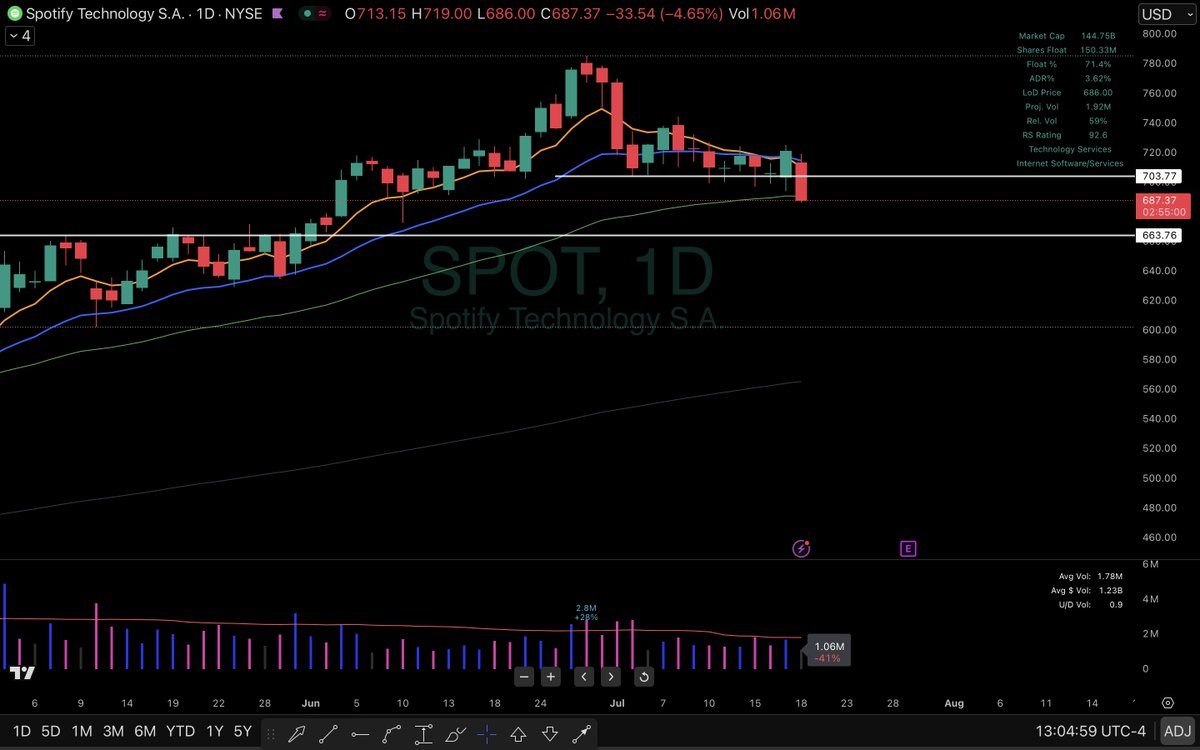Select the 663.76 horizontal line price label
This screenshot has width=1200, height=750.
[x=1160, y=235]
